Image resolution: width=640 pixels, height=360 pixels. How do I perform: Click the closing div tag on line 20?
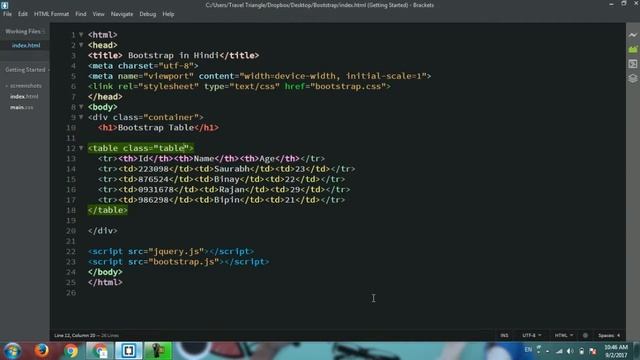pos(102,231)
